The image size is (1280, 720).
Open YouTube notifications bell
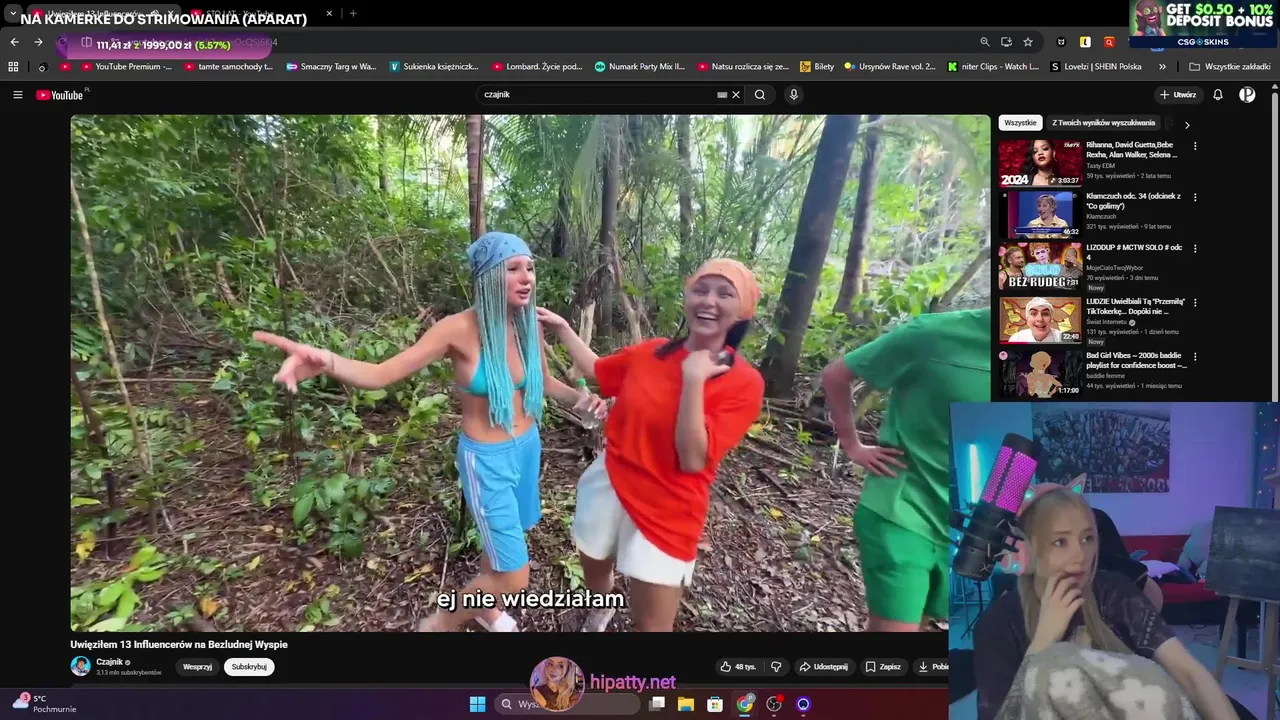pyautogui.click(x=1218, y=95)
